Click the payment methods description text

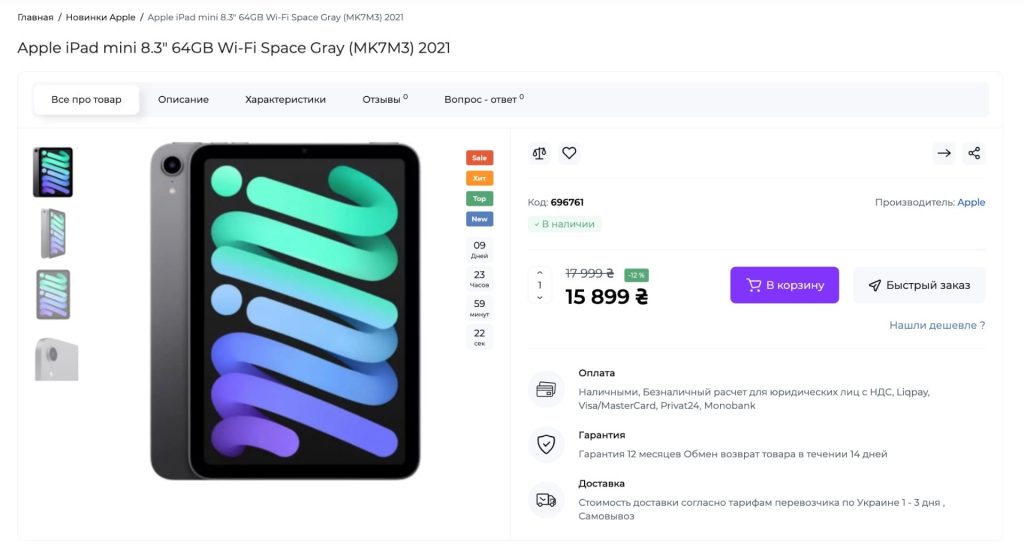(x=754, y=399)
